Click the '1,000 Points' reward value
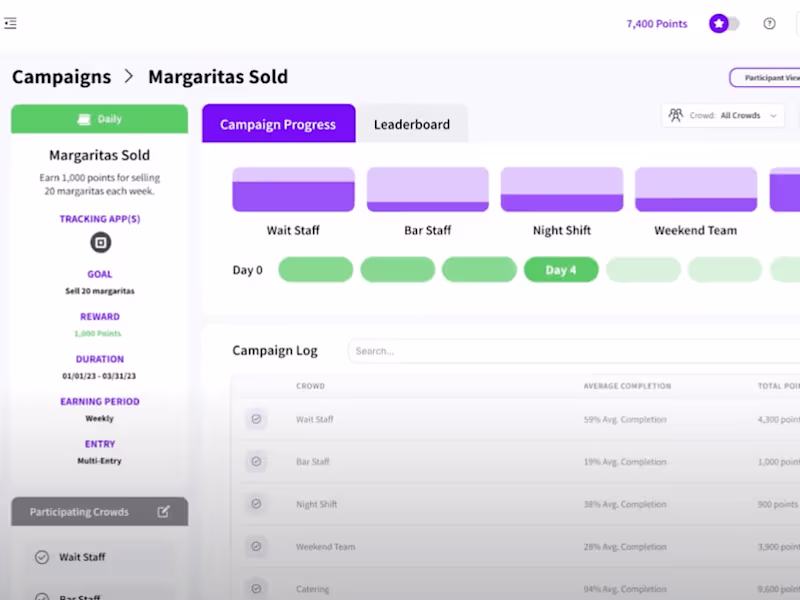This screenshot has height=600, width=800. tap(97, 333)
